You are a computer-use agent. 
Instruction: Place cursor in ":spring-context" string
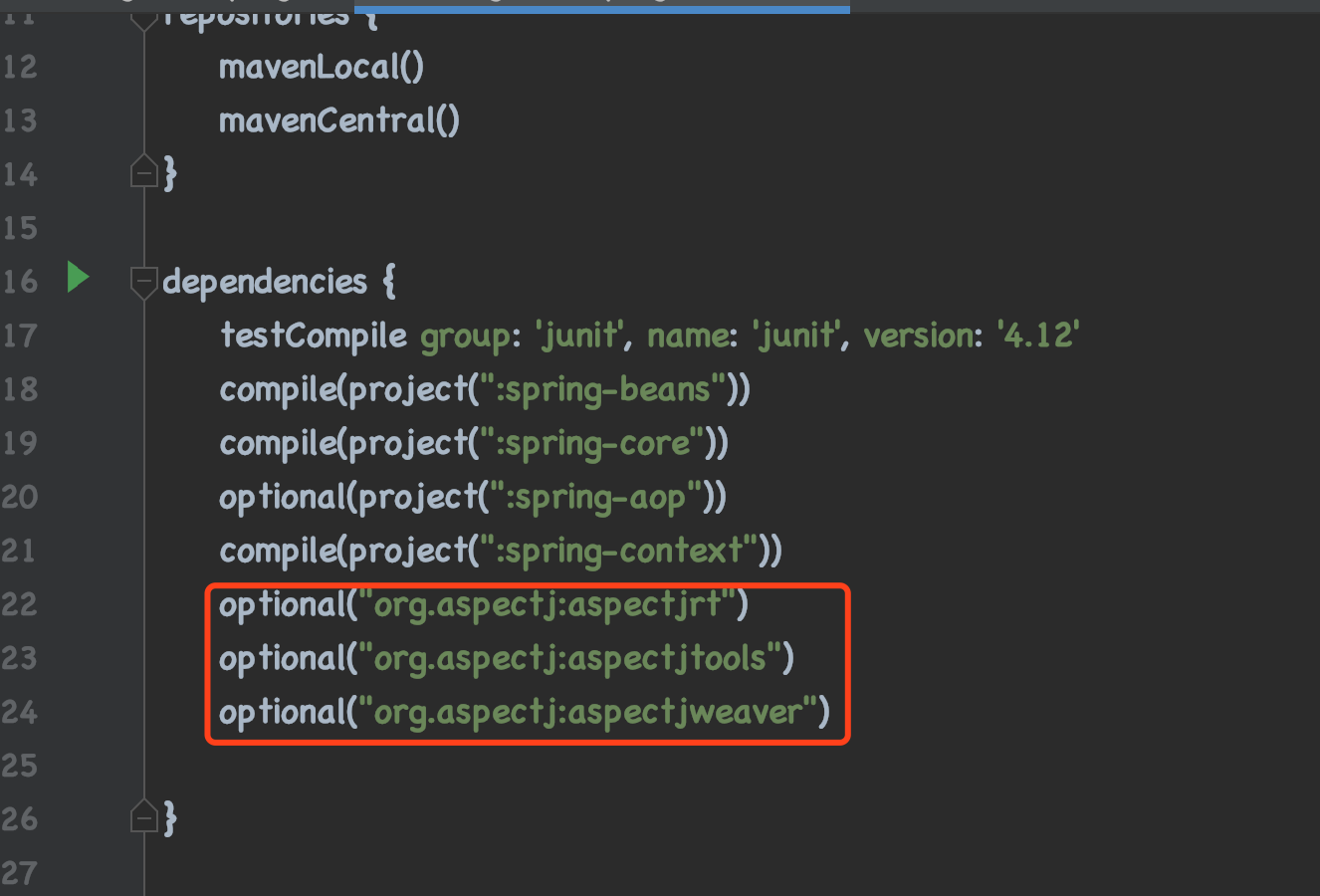620,552
